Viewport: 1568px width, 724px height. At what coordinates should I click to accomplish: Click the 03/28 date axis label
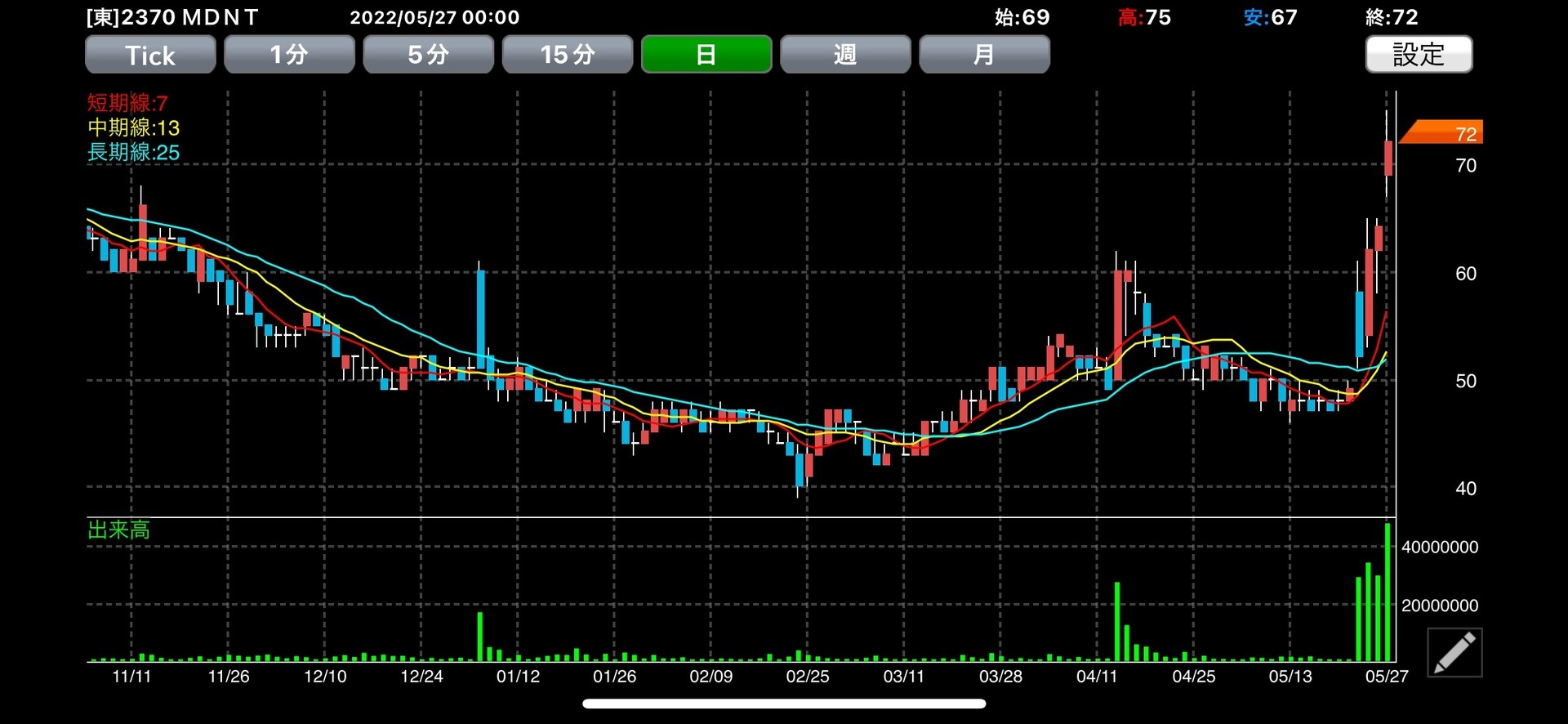point(1000,677)
